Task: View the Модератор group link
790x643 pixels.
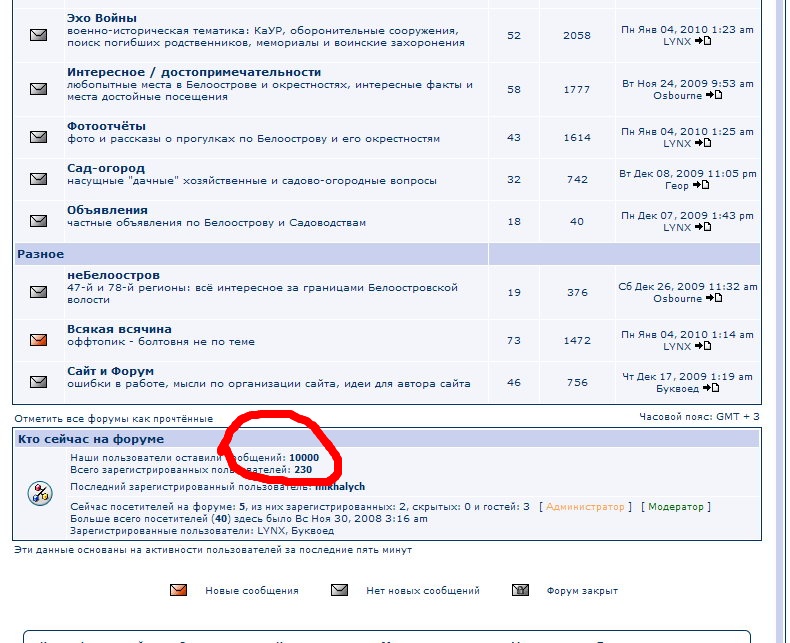Action: pos(675,507)
